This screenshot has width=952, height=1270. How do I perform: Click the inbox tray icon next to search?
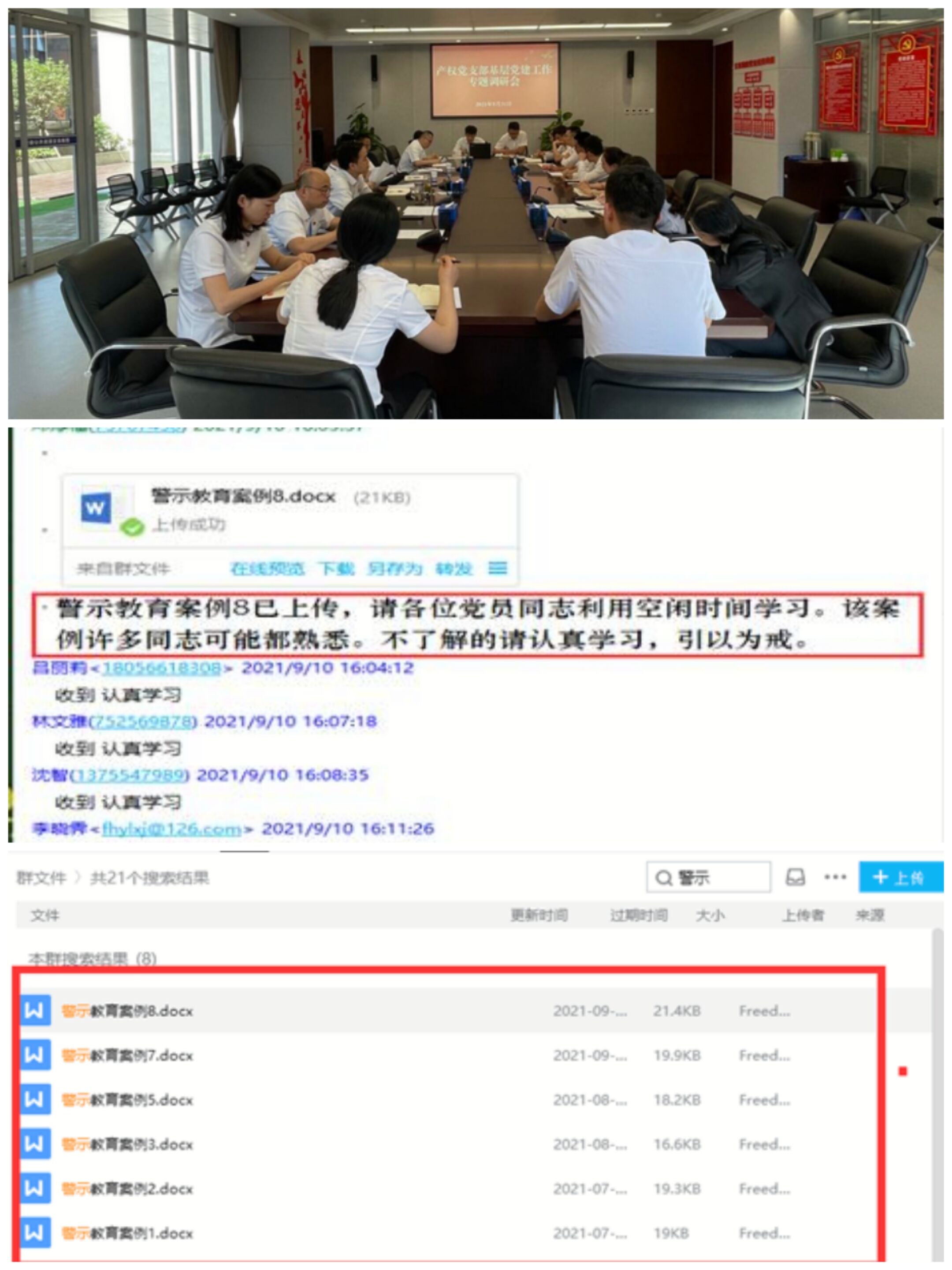[796, 877]
